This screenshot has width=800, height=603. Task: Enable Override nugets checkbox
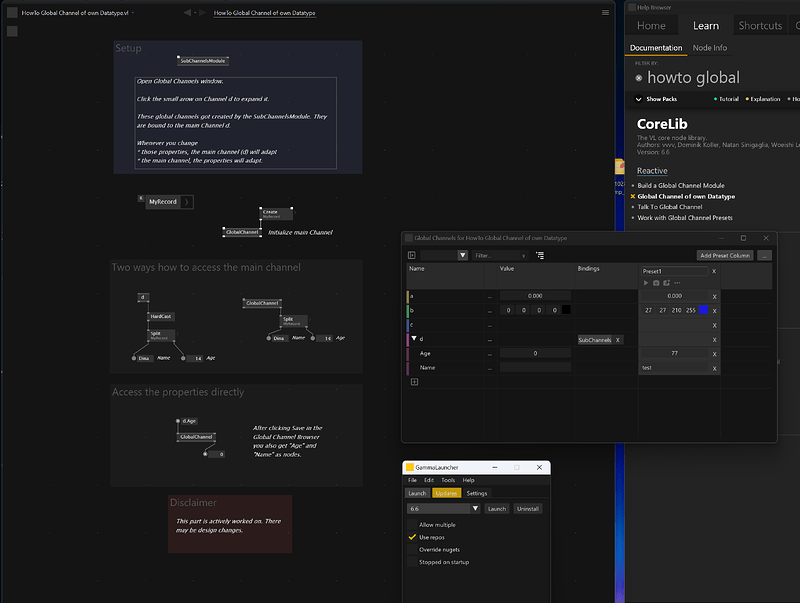[x=412, y=549]
